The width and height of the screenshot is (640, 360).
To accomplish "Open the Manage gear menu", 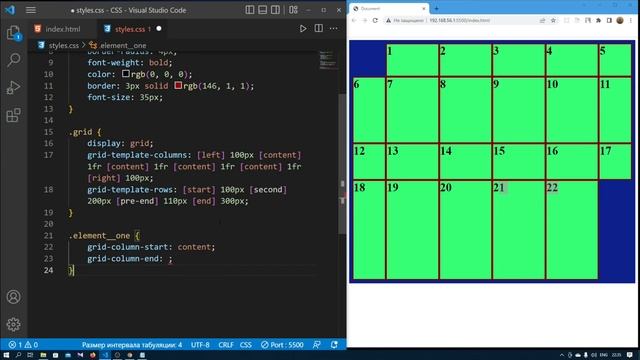I will [x=13, y=324].
